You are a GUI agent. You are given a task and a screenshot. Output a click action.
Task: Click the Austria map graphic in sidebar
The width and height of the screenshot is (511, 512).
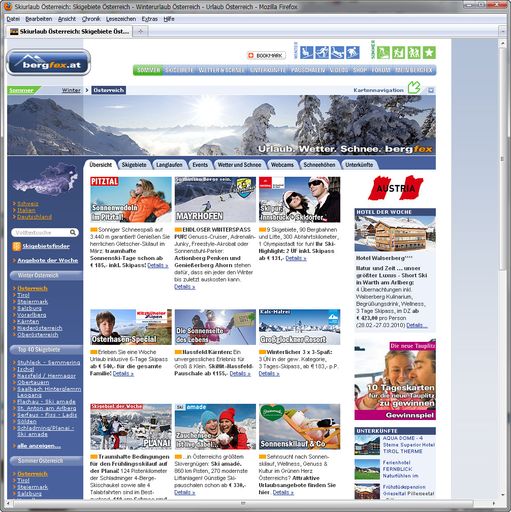pos(45,179)
